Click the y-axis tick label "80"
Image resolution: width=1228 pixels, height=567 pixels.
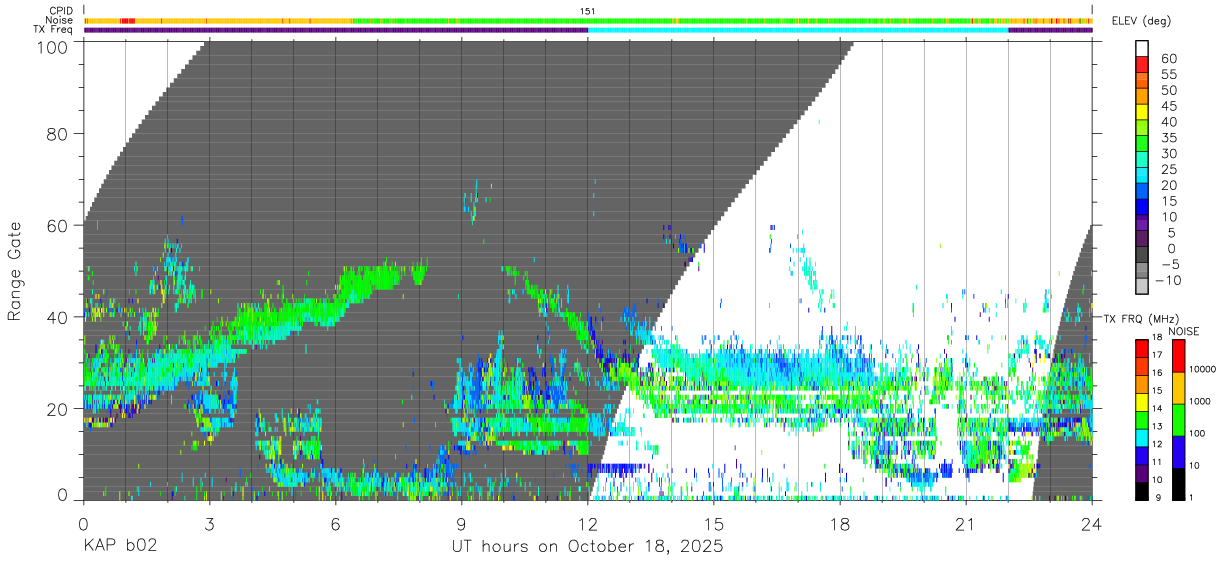click(x=58, y=133)
